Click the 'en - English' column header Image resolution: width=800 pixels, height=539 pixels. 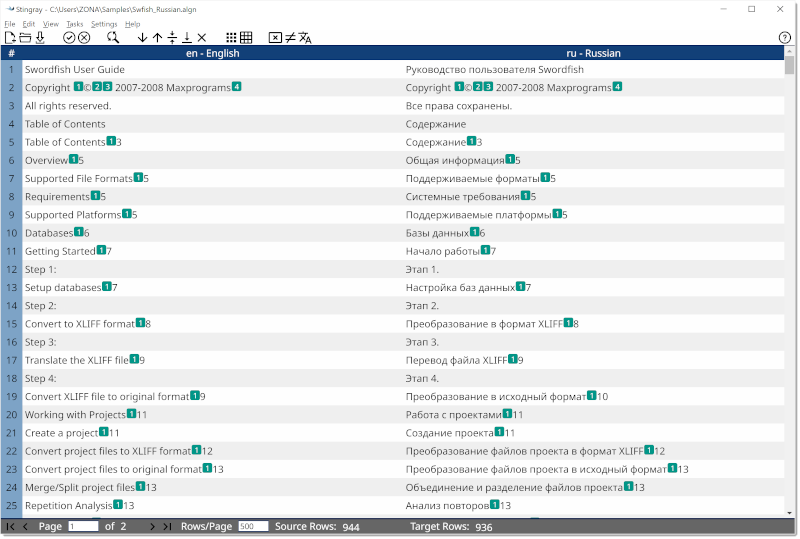coord(212,53)
